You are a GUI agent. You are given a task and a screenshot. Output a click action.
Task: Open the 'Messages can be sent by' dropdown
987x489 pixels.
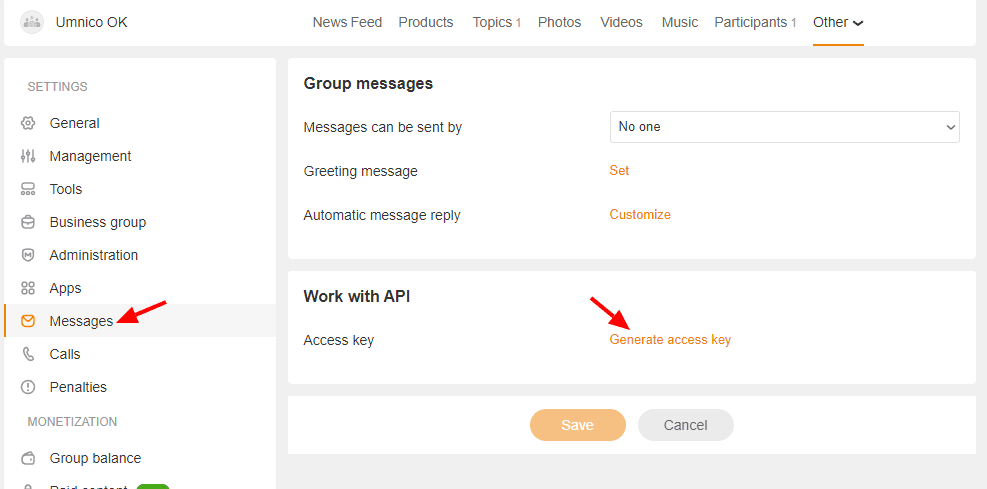[x=784, y=127]
